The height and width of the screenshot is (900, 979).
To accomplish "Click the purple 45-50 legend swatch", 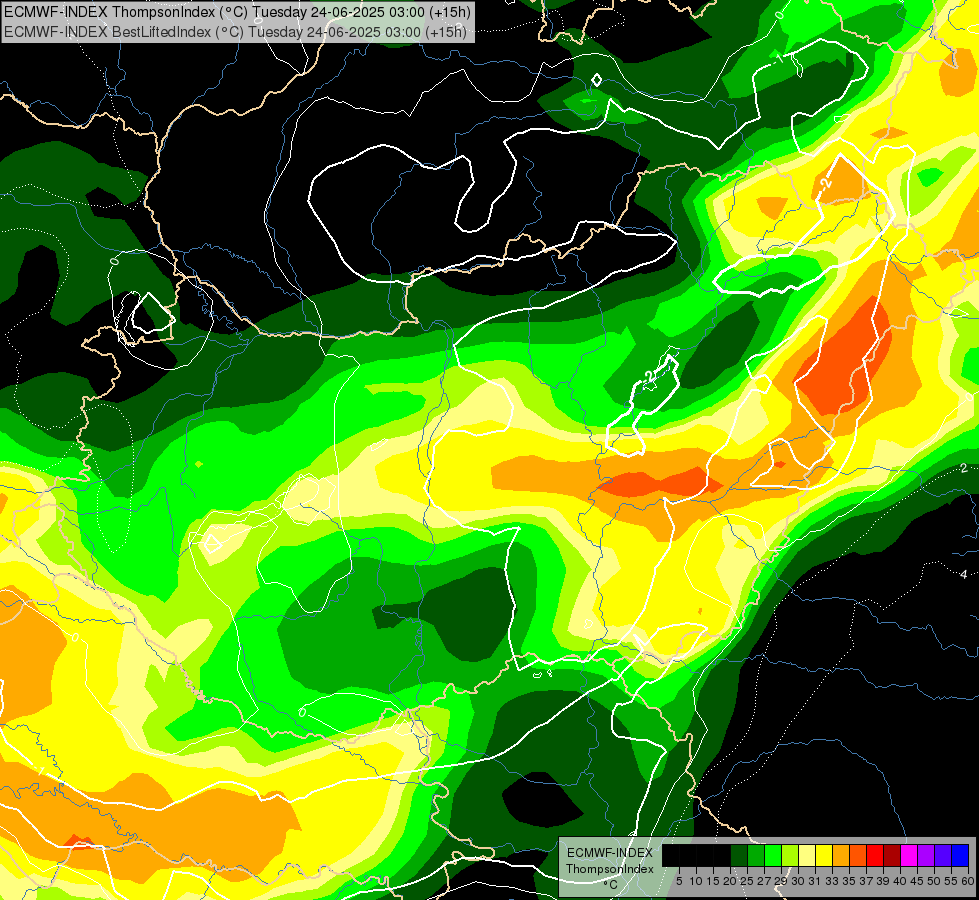I will click(927, 855).
